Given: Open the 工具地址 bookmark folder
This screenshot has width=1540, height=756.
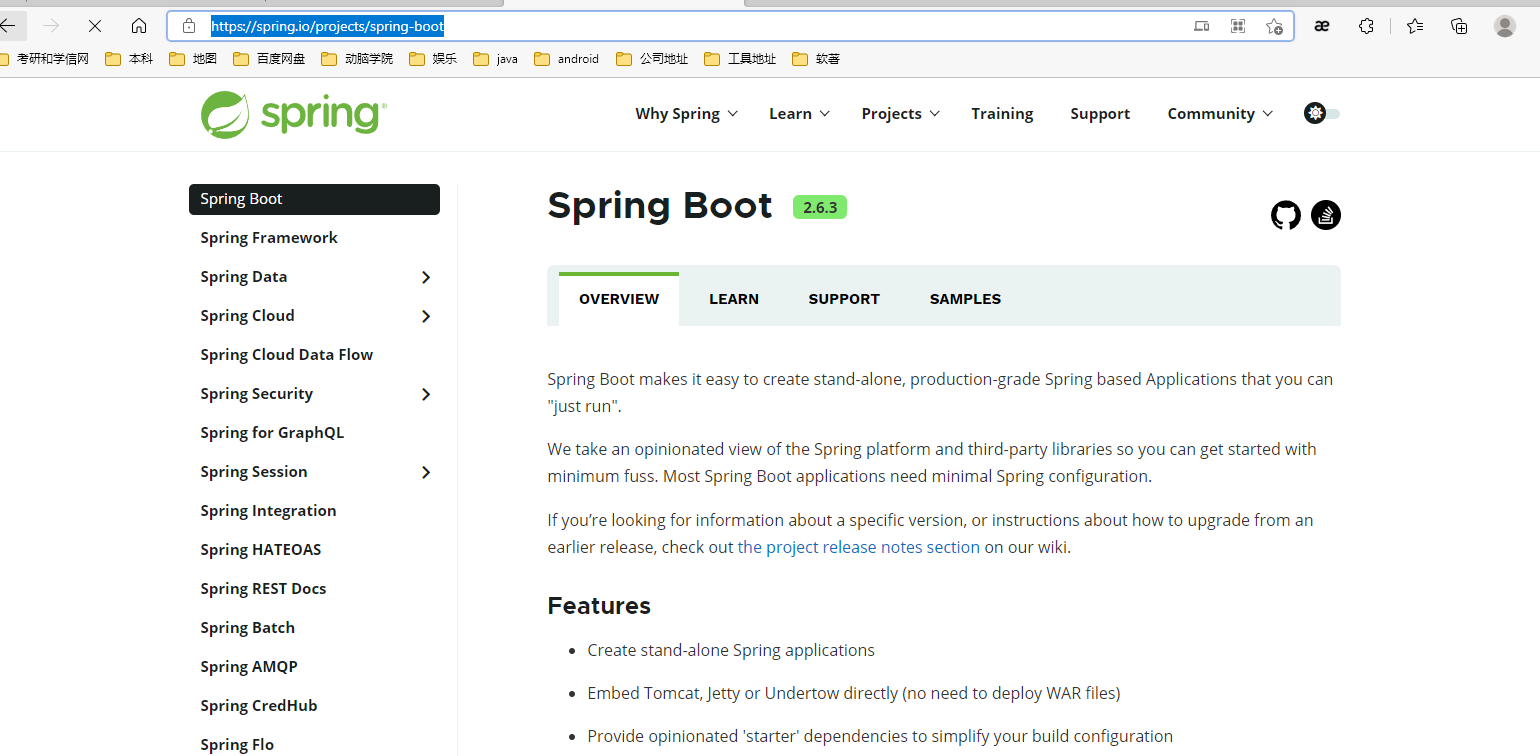Looking at the screenshot, I should tap(740, 59).
